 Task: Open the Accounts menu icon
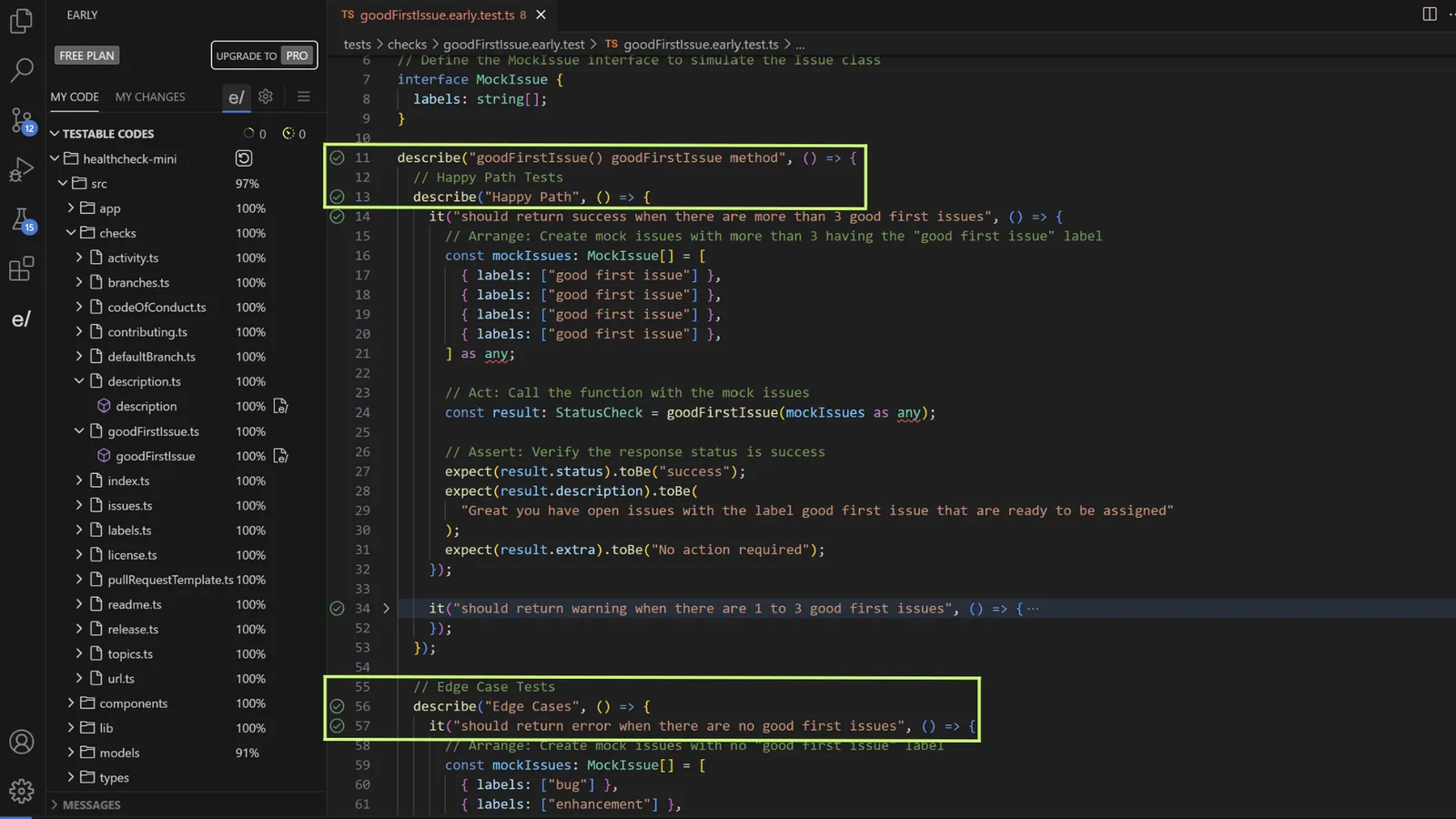click(21, 742)
